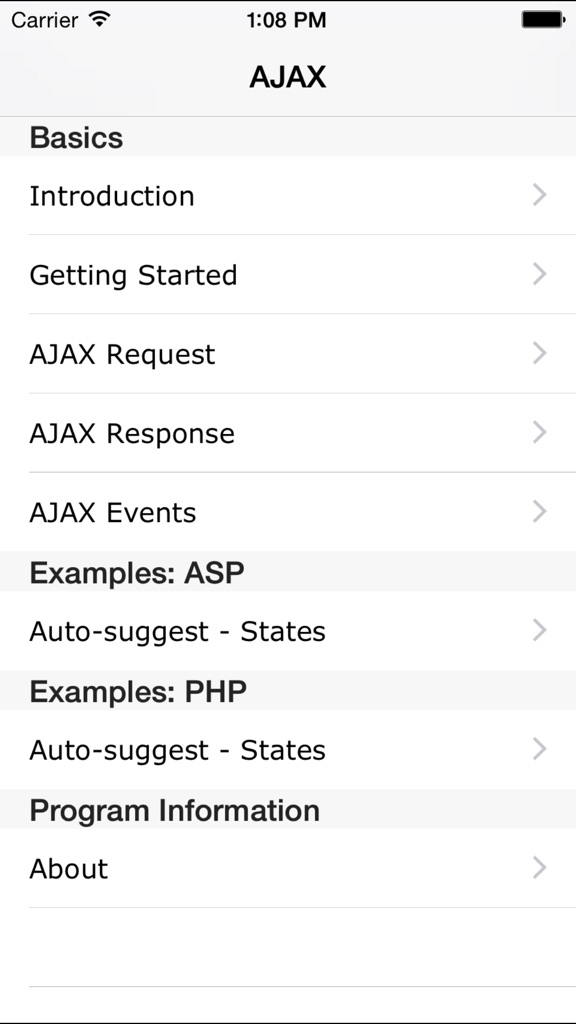Open the Getting Started topic
Viewport: 576px width, 1024px height.
[134, 275]
